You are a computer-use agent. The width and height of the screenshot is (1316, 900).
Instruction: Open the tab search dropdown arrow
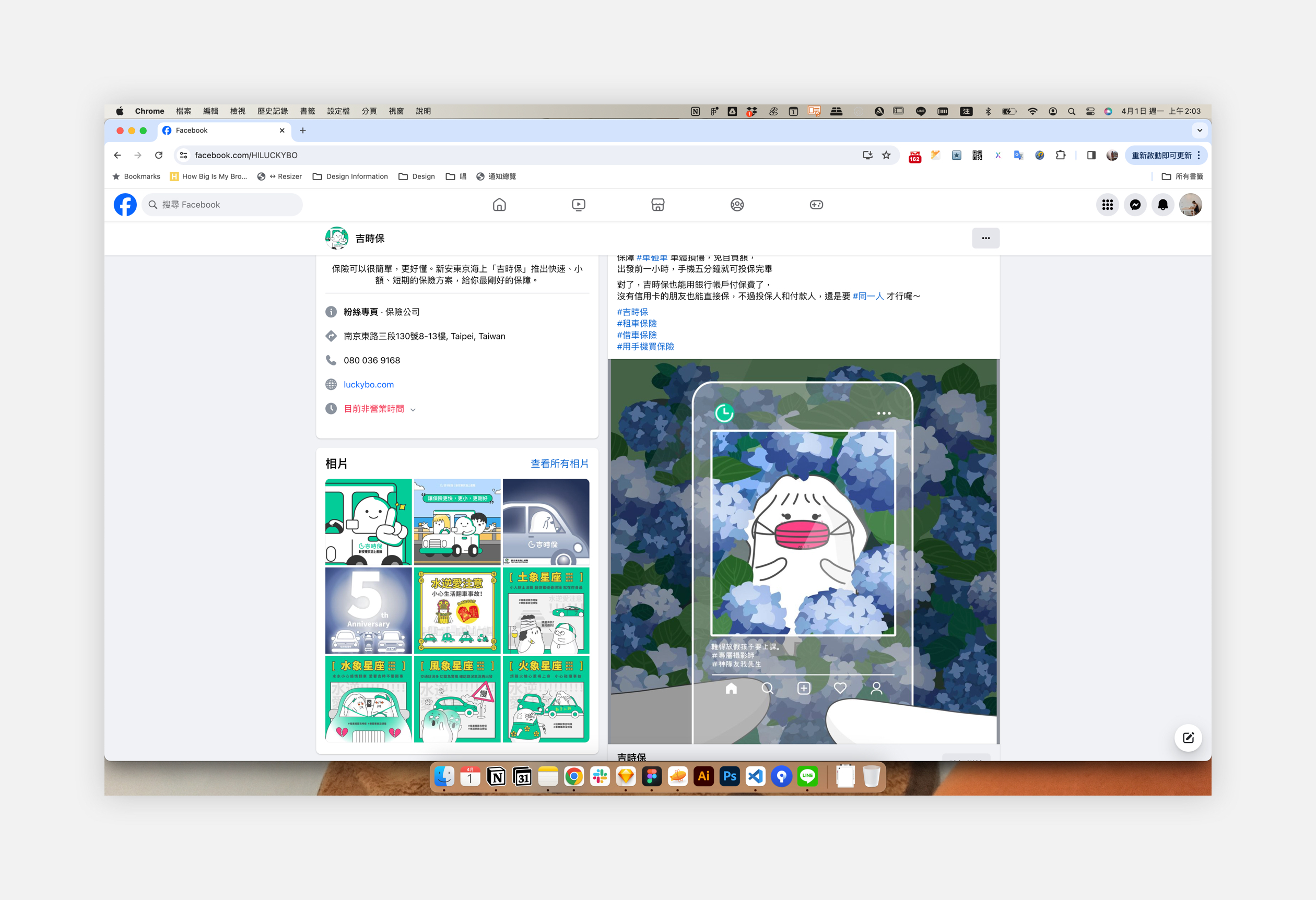tap(1200, 131)
